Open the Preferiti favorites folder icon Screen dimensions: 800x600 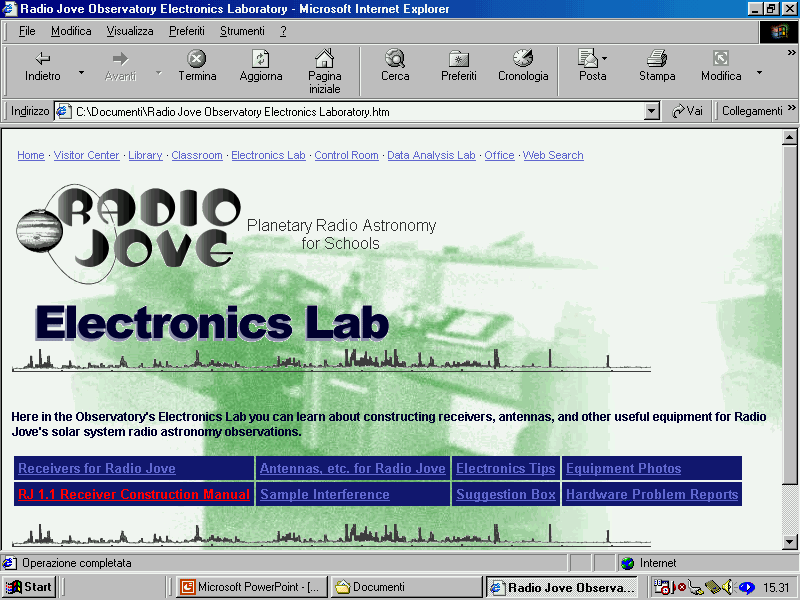click(x=458, y=59)
